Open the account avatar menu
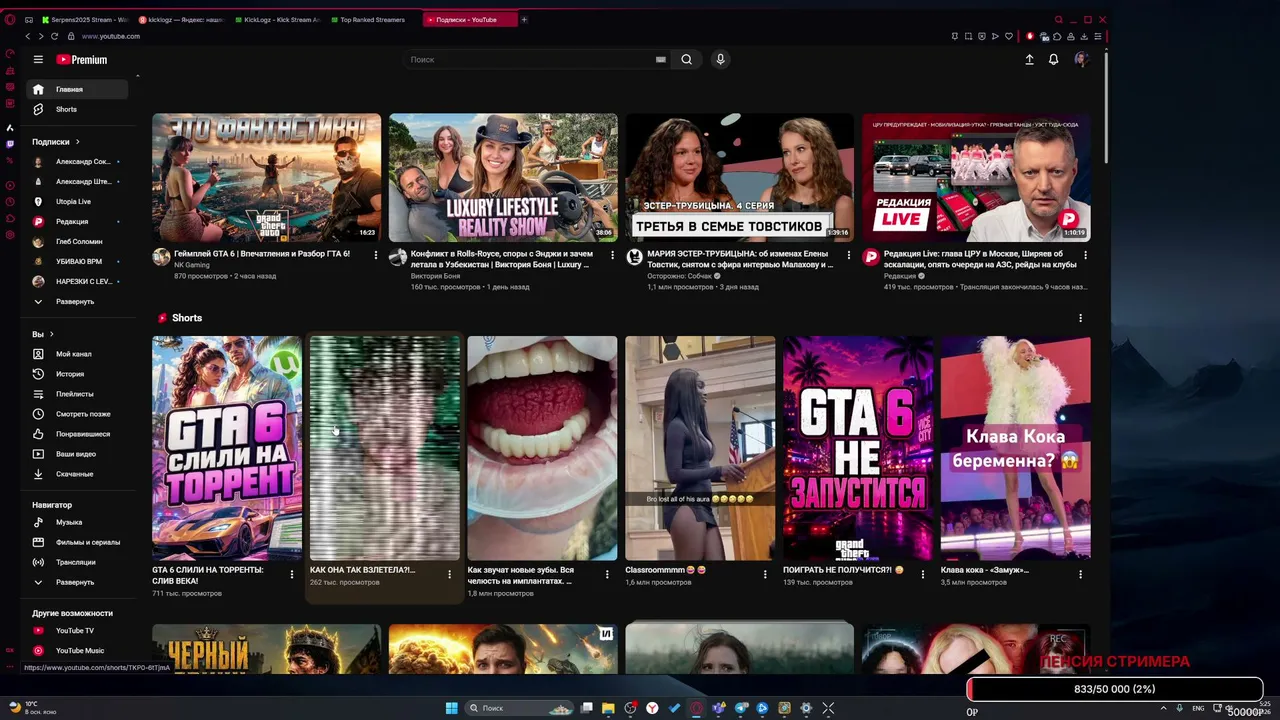 1081,60
